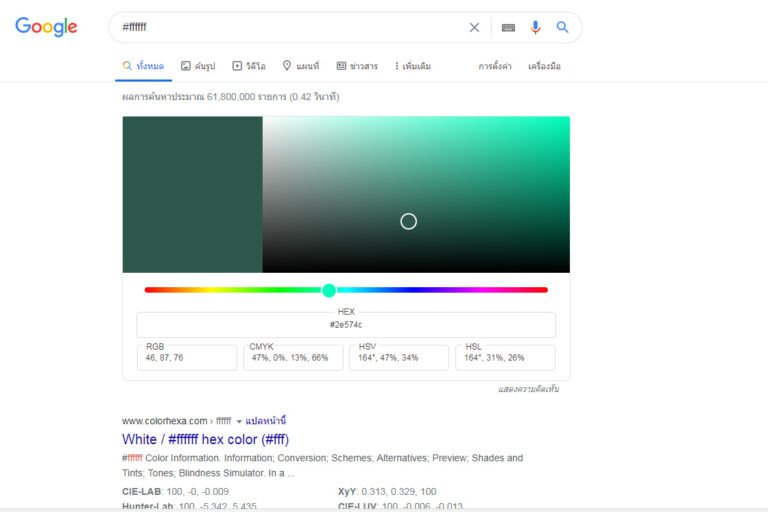Screen dimensions: 768x512
Task: Click the hue slider handle
Action: pyautogui.click(x=329, y=290)
